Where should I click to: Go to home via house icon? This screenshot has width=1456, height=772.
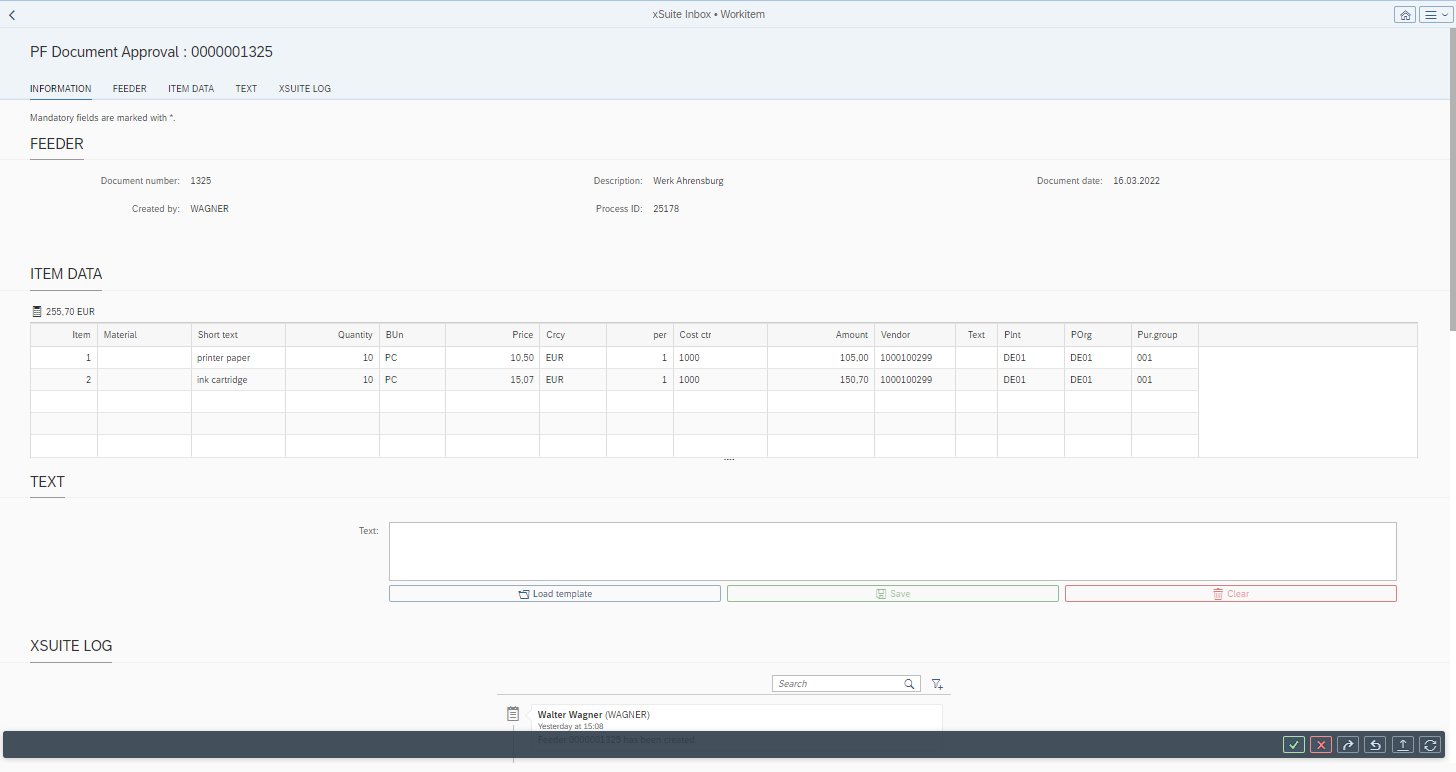1405,15
